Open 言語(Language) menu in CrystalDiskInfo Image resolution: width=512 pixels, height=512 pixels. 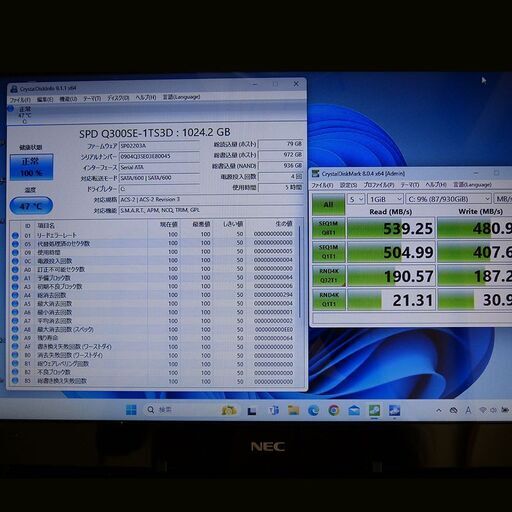pyautogui.click(x=181, y=97)
